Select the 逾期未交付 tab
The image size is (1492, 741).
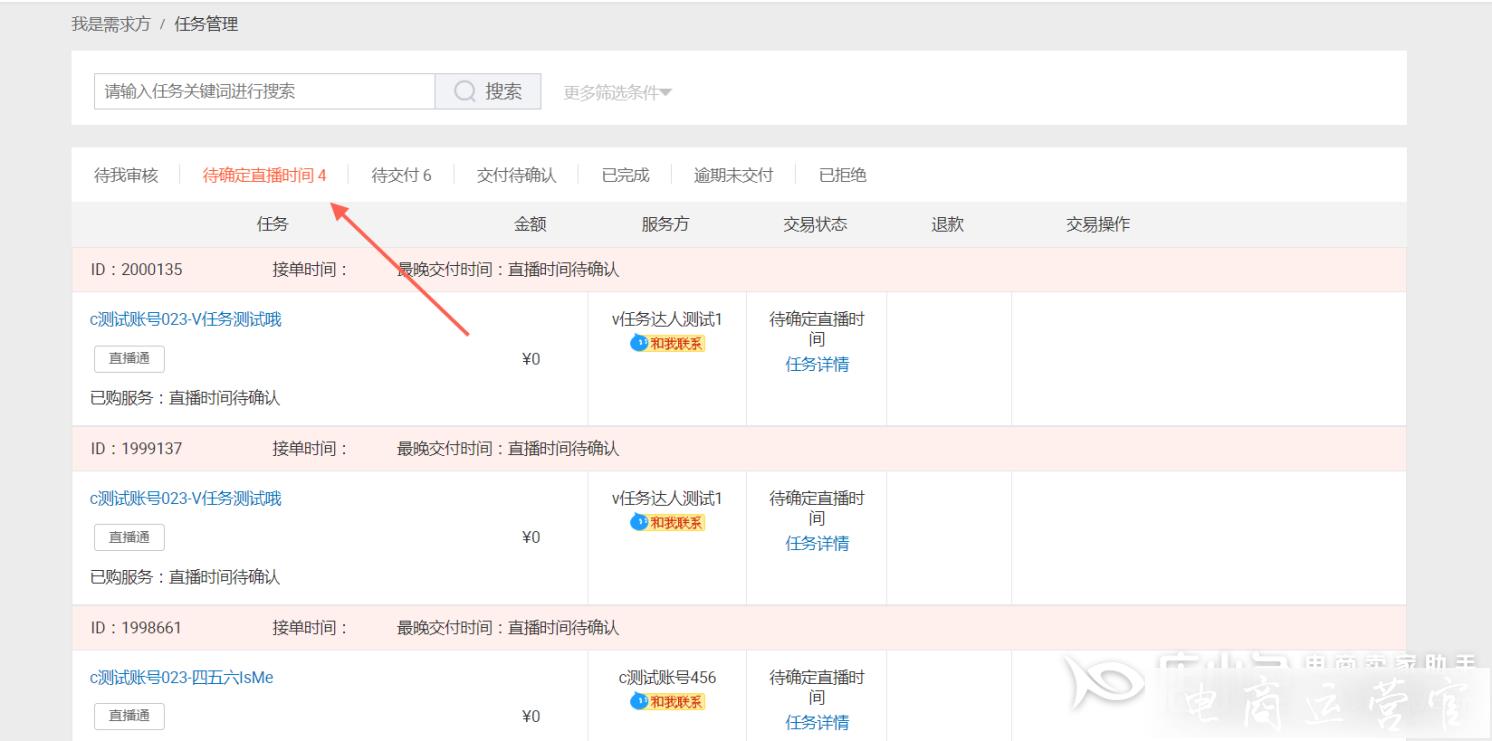tap(734, 176)
